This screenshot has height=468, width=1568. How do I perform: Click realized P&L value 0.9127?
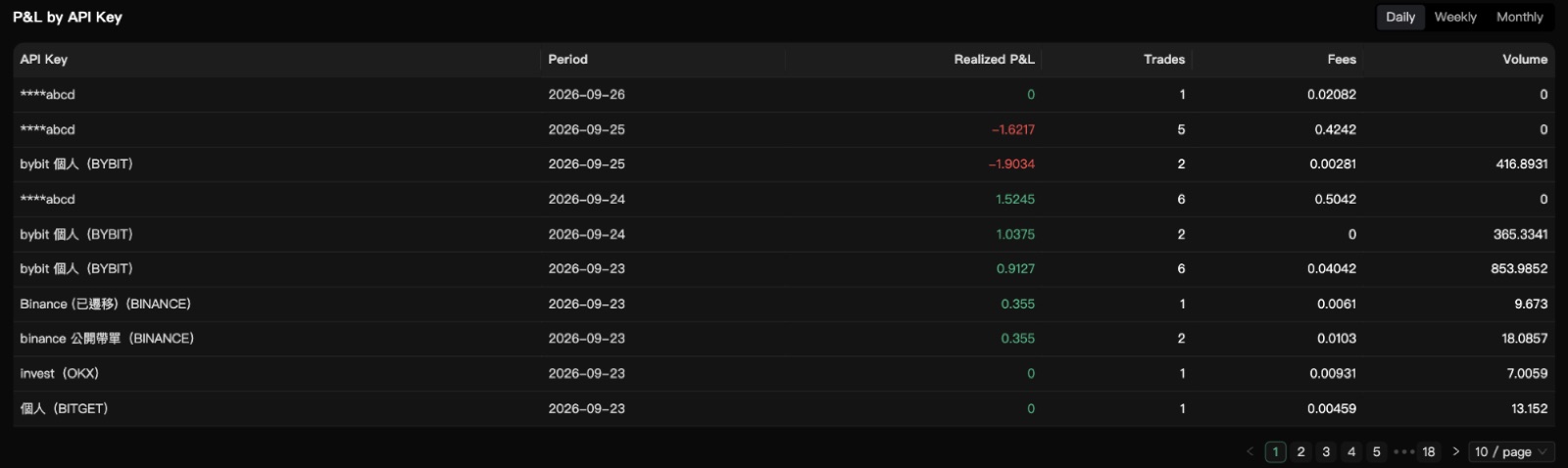1015,269
